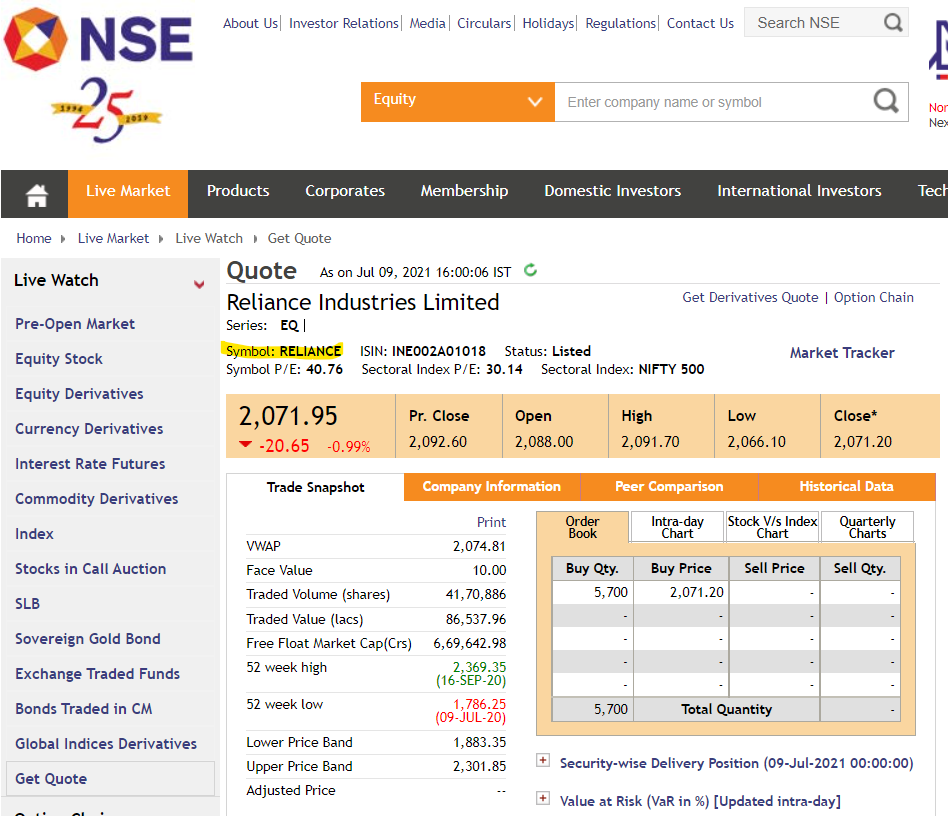Open Equity Derivatives in sidebar
Image resolution: width=948 pixels, height=816 pixels.
pyautogui.click(x=79, y=394)
